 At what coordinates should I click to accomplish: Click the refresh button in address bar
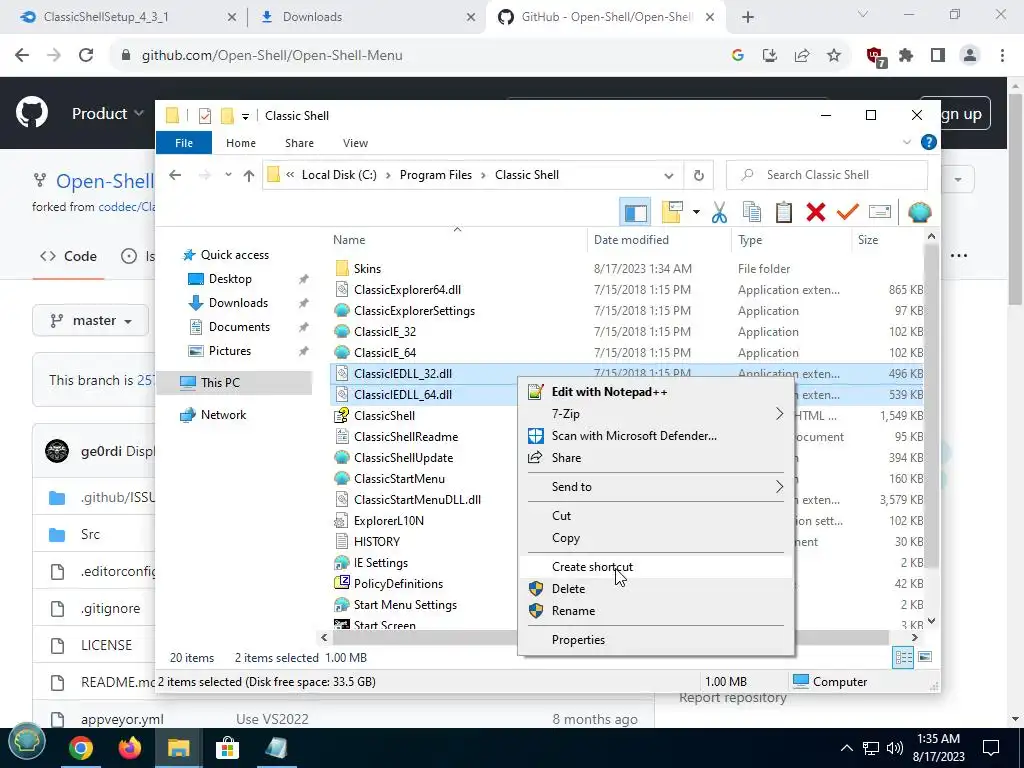pos(698,175)
